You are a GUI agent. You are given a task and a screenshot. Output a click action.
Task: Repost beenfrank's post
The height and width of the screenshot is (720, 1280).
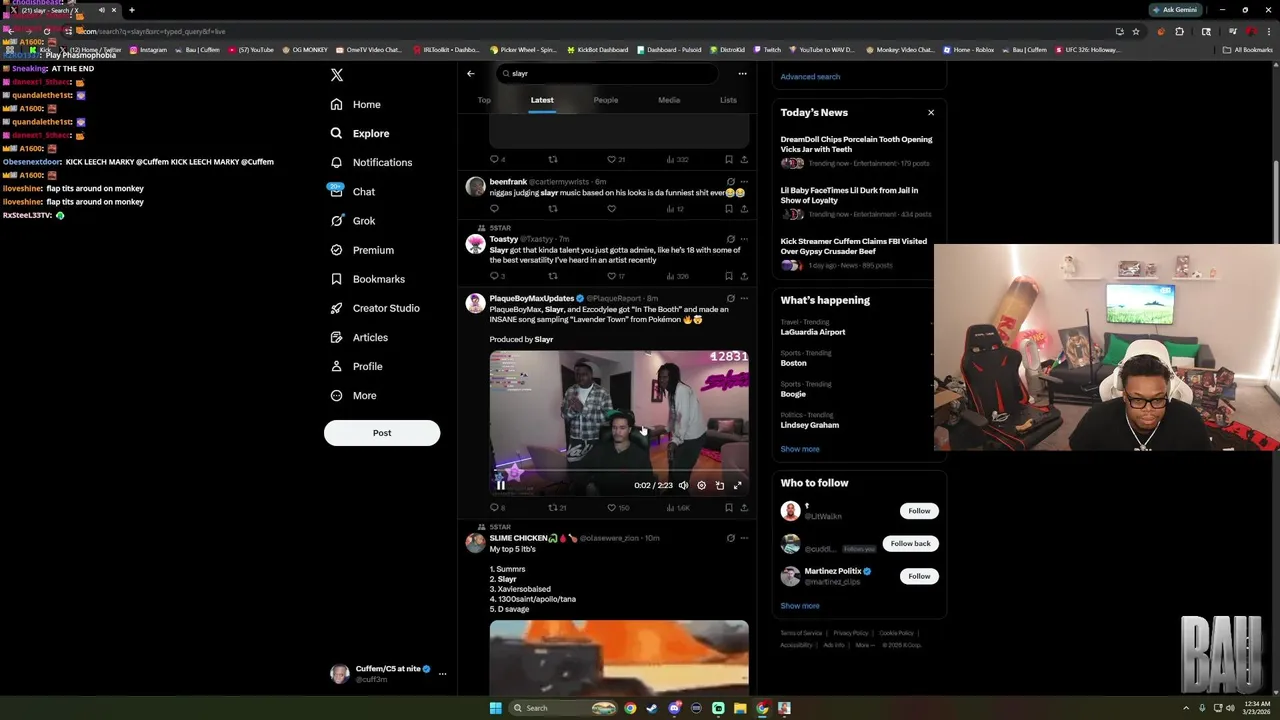pyautogui.click(x=552, y=209)
